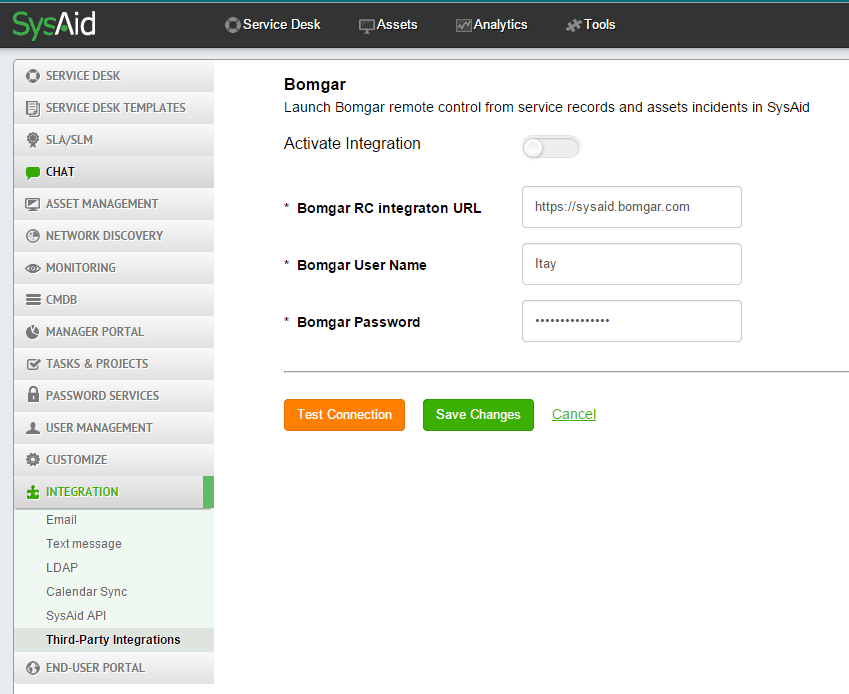Click the Analytics chart icon in top bar
This screenshot has width=849, height=694.
click(x=463, y=25)
